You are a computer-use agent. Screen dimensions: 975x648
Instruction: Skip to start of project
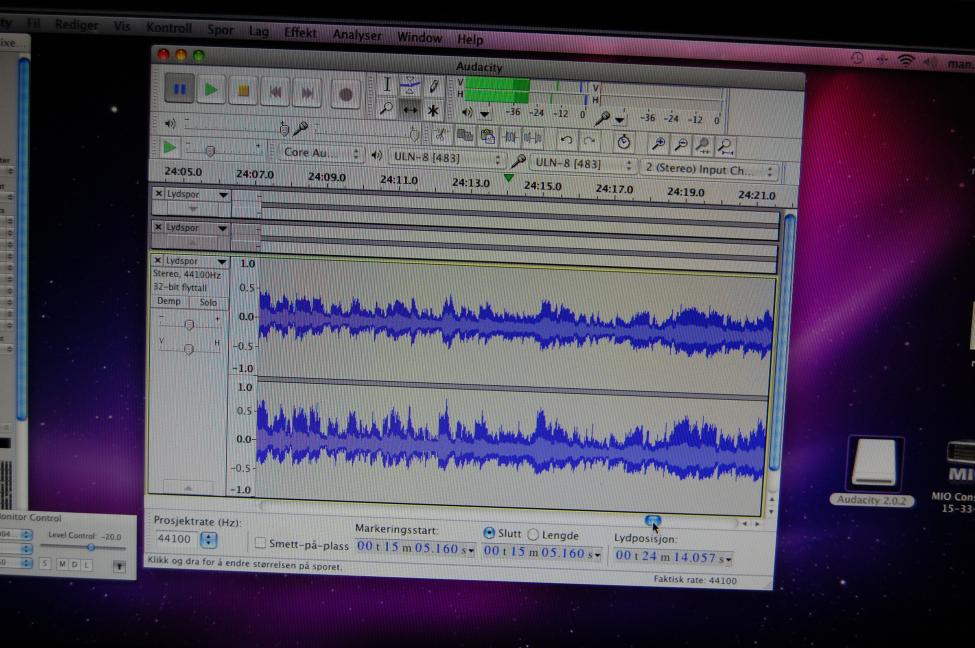[x=275, y=93]
